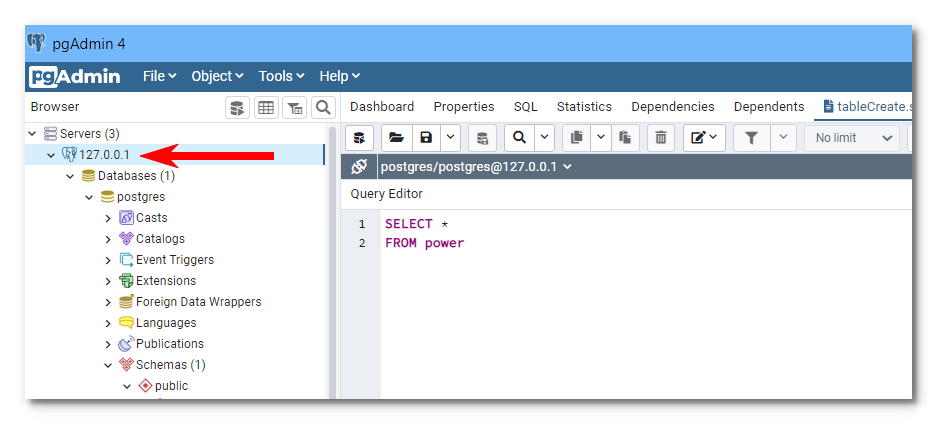Collapse the 127.0.0.1 server node

point(51,155)
